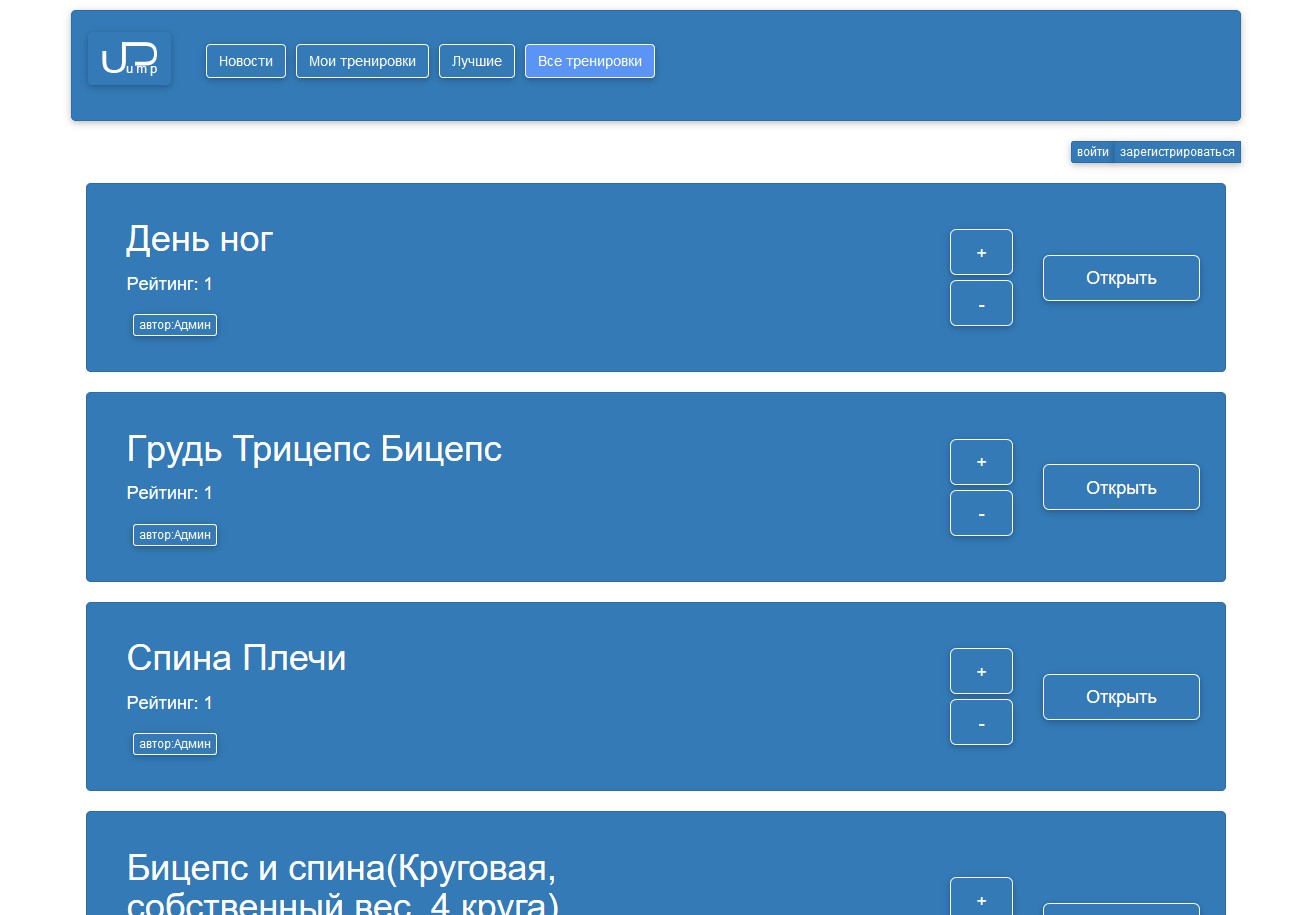
Task: Upvote the Бицепс и спина workout
Action: click(981, 898)
